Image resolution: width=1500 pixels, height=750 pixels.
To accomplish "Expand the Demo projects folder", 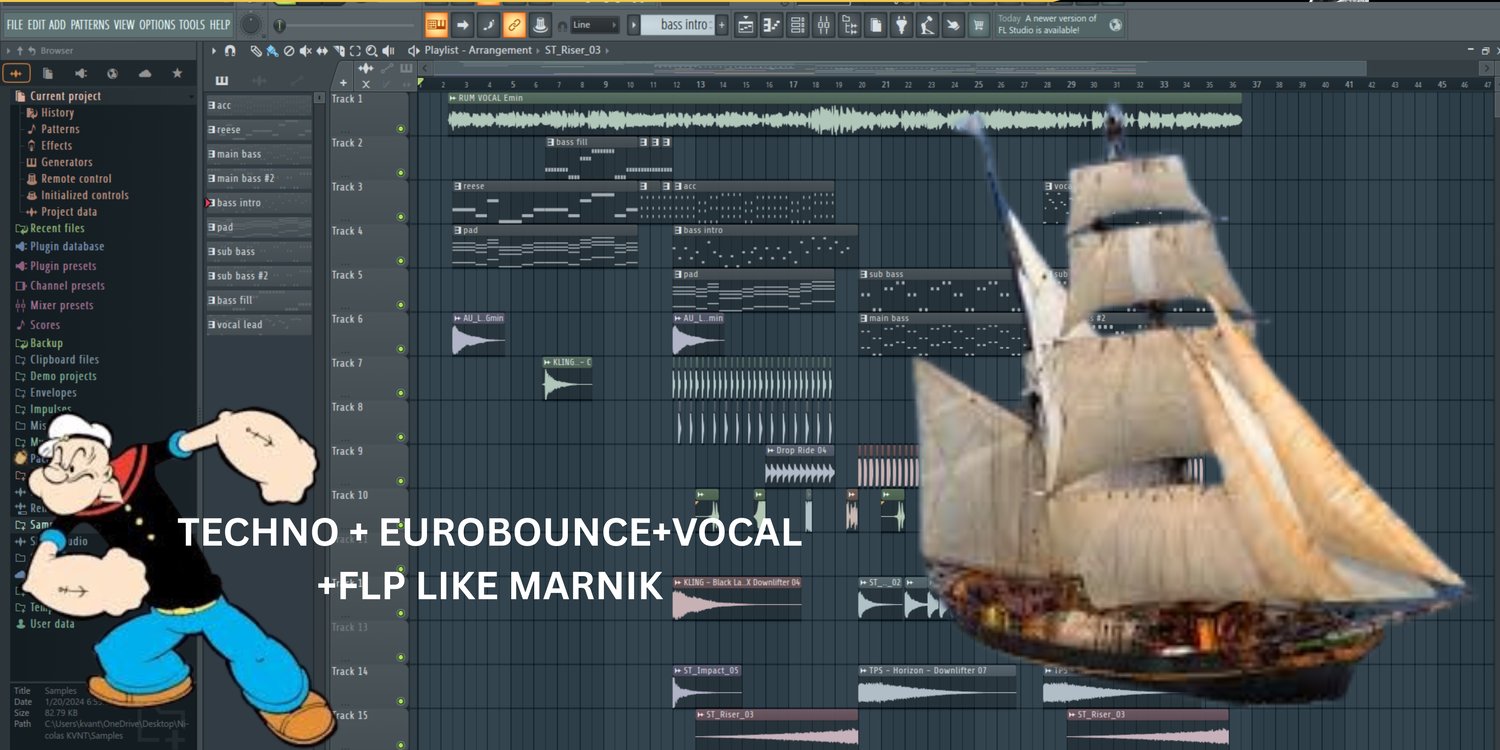I will click(56, 376).
